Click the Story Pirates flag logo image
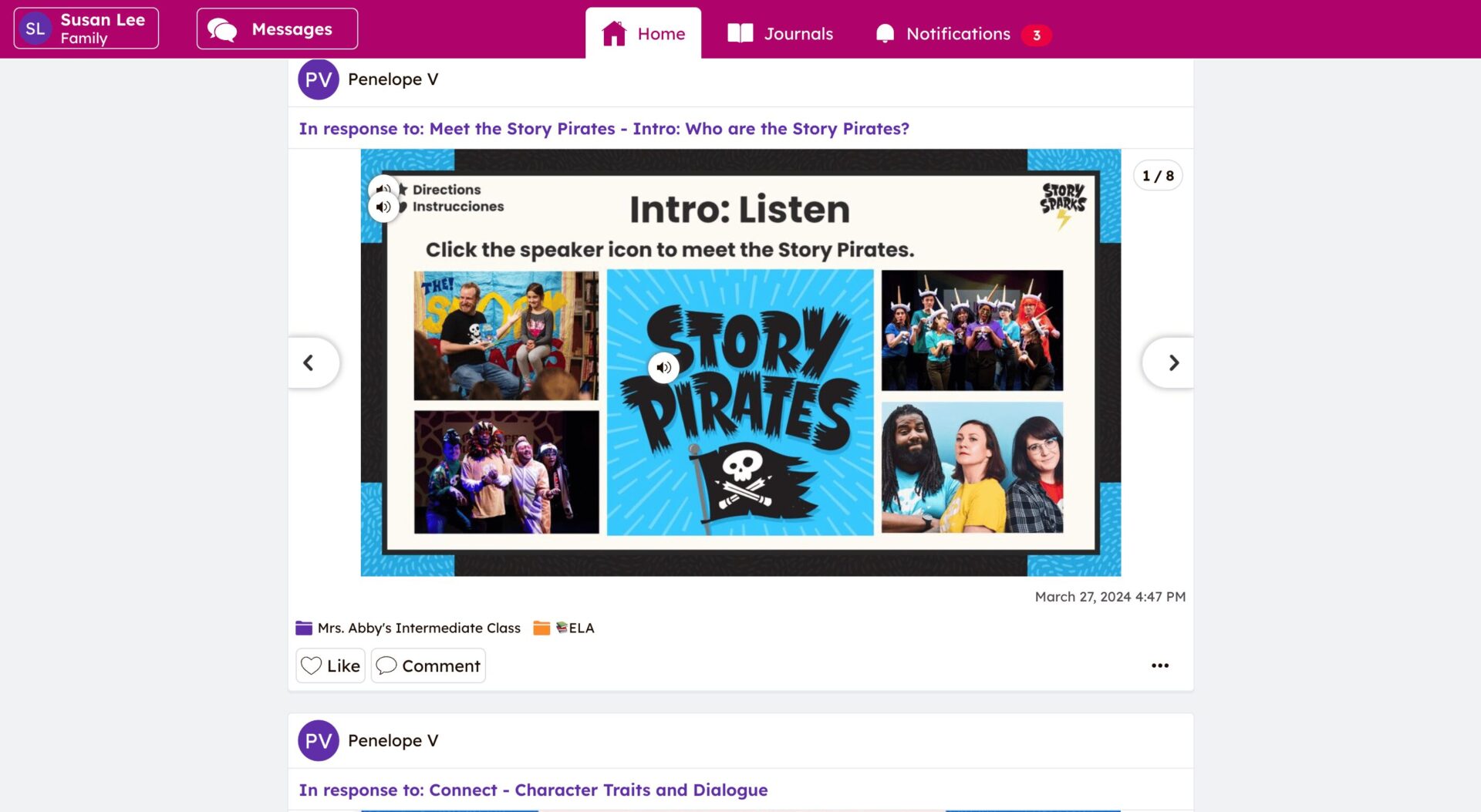Image resolution: width=1481 pixels, height=812 pixels. click(740, 402)
